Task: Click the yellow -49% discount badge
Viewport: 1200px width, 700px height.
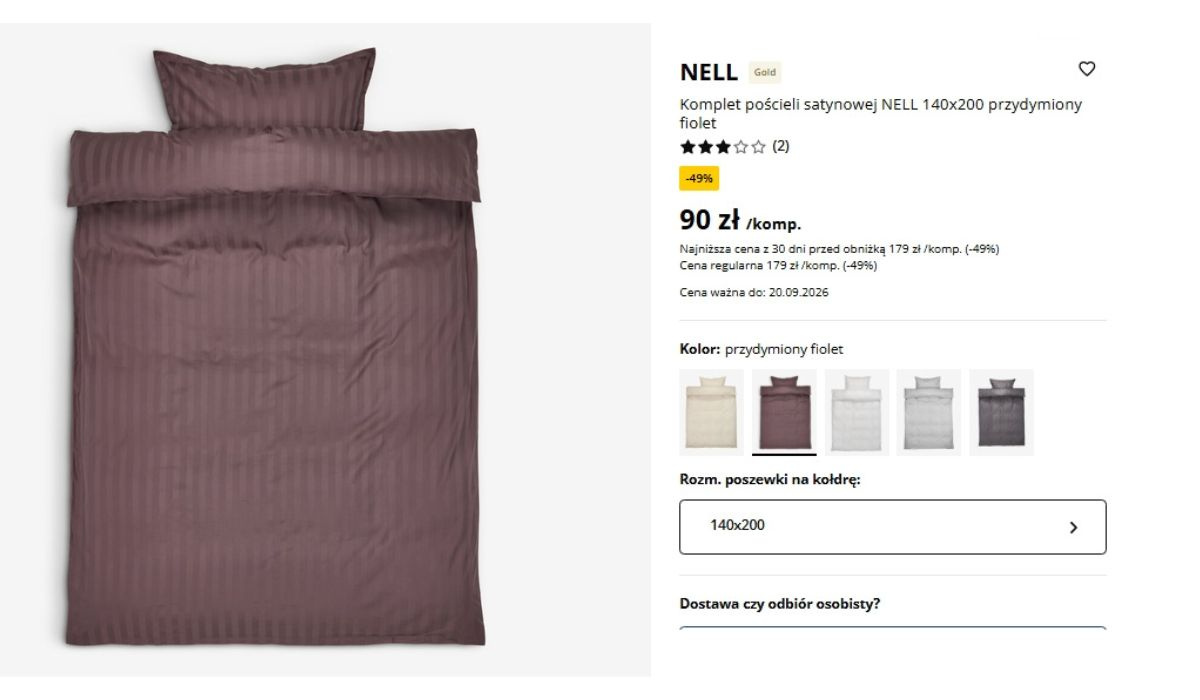Action: coord(699,178)
